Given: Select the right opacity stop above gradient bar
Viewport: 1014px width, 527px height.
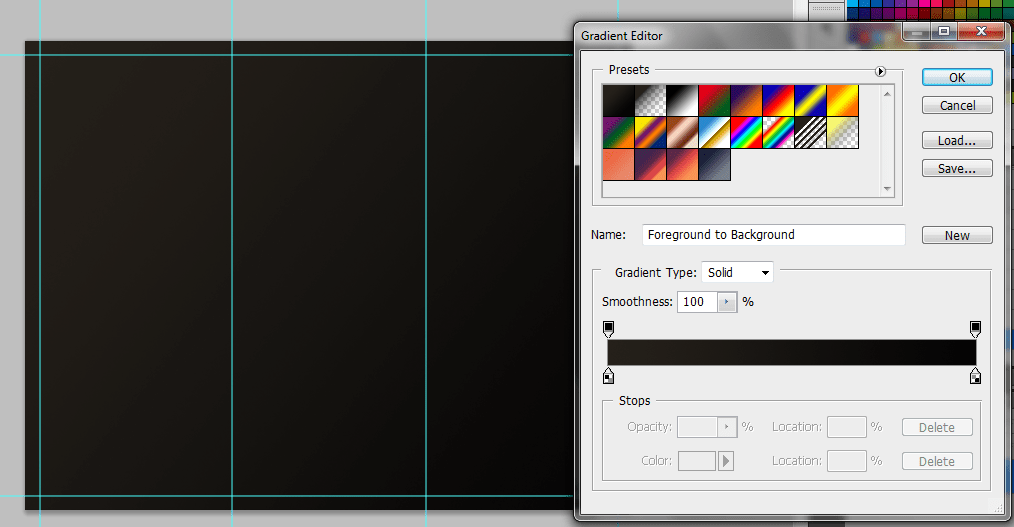Looking at the screenshot, I should point(975,328).
